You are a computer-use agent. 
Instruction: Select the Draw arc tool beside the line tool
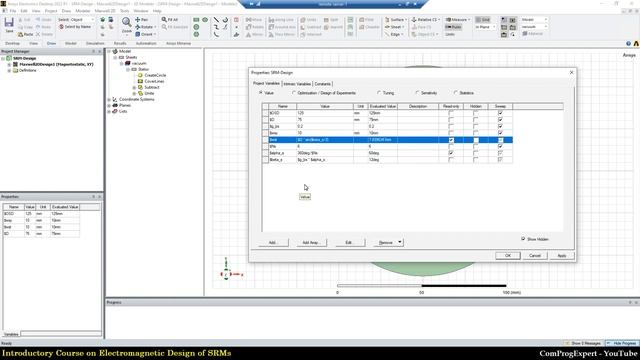pyautogui.click(x=225, y=20)
